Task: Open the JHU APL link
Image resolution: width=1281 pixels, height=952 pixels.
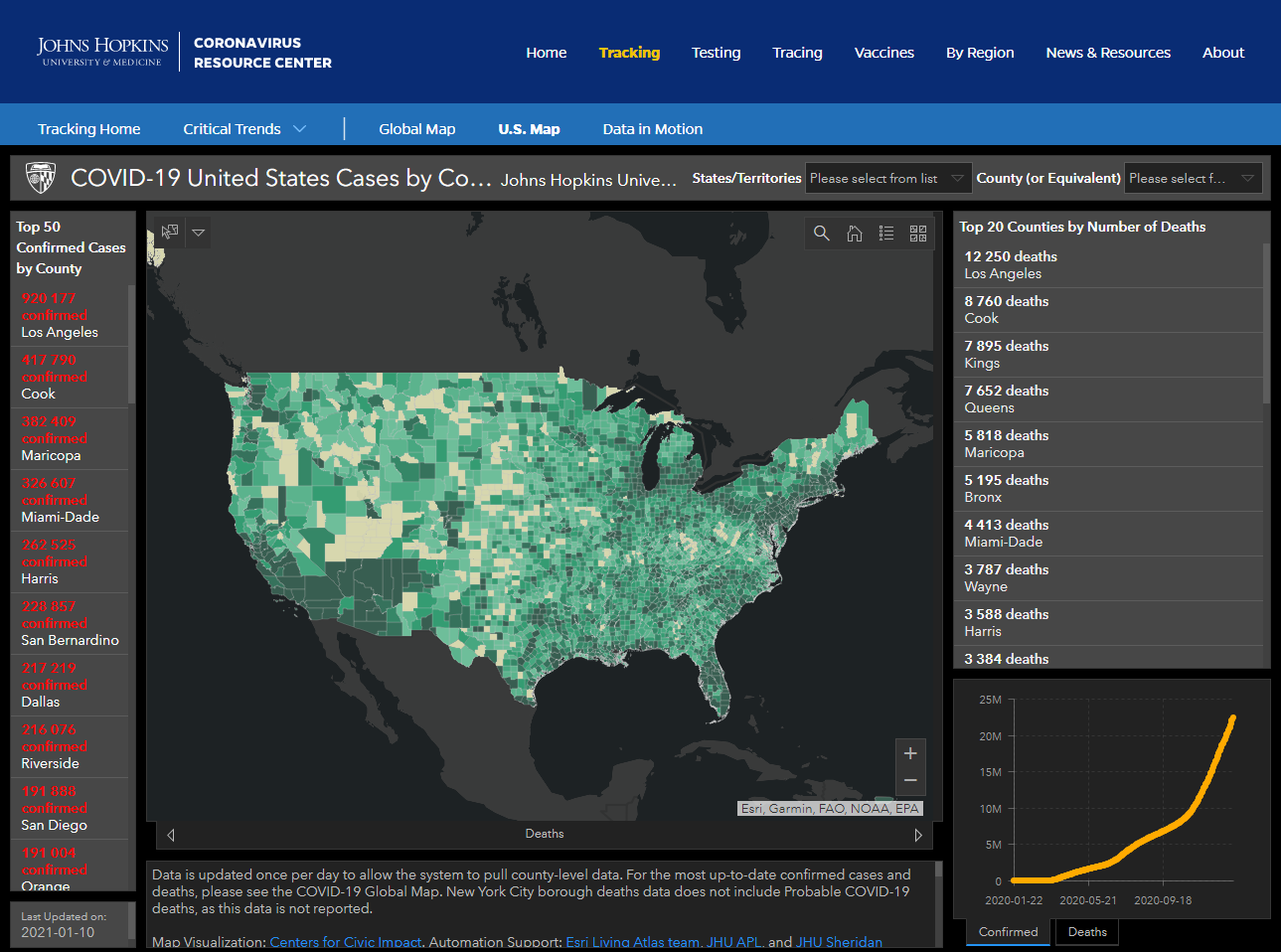Action: 734,942
